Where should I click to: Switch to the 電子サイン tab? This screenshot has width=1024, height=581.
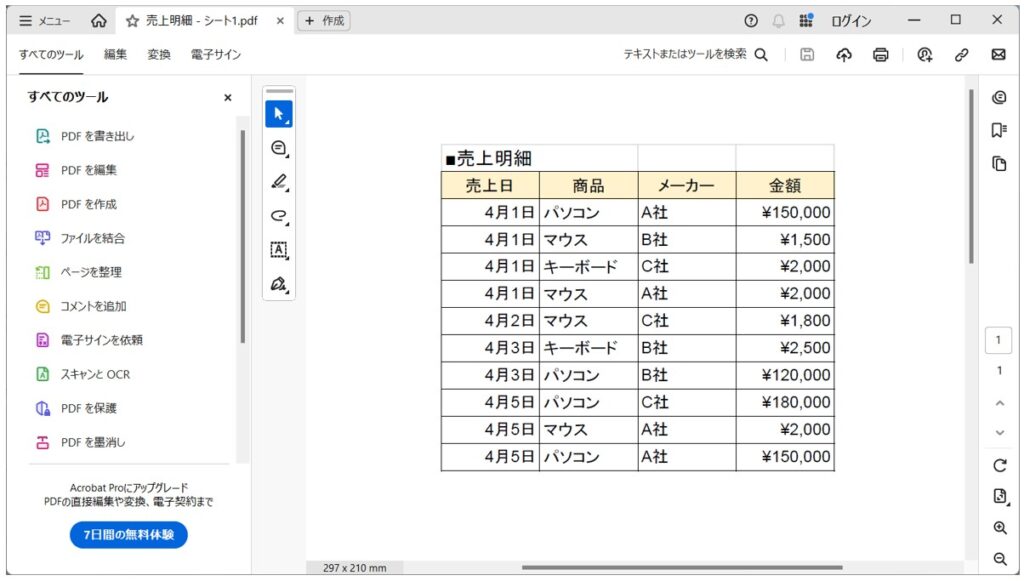pyautogui.click(x=216, y=55)
